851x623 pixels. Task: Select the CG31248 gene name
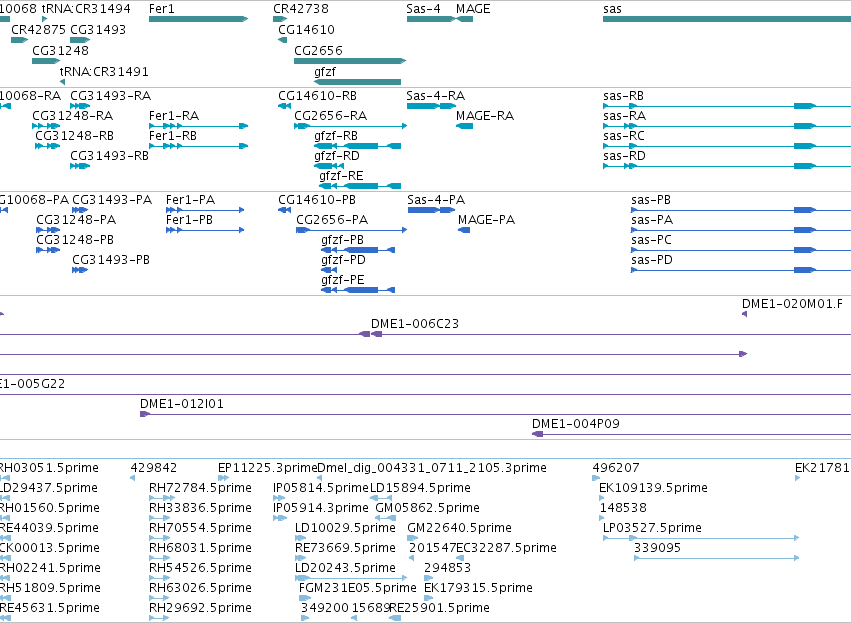[60, 50]
